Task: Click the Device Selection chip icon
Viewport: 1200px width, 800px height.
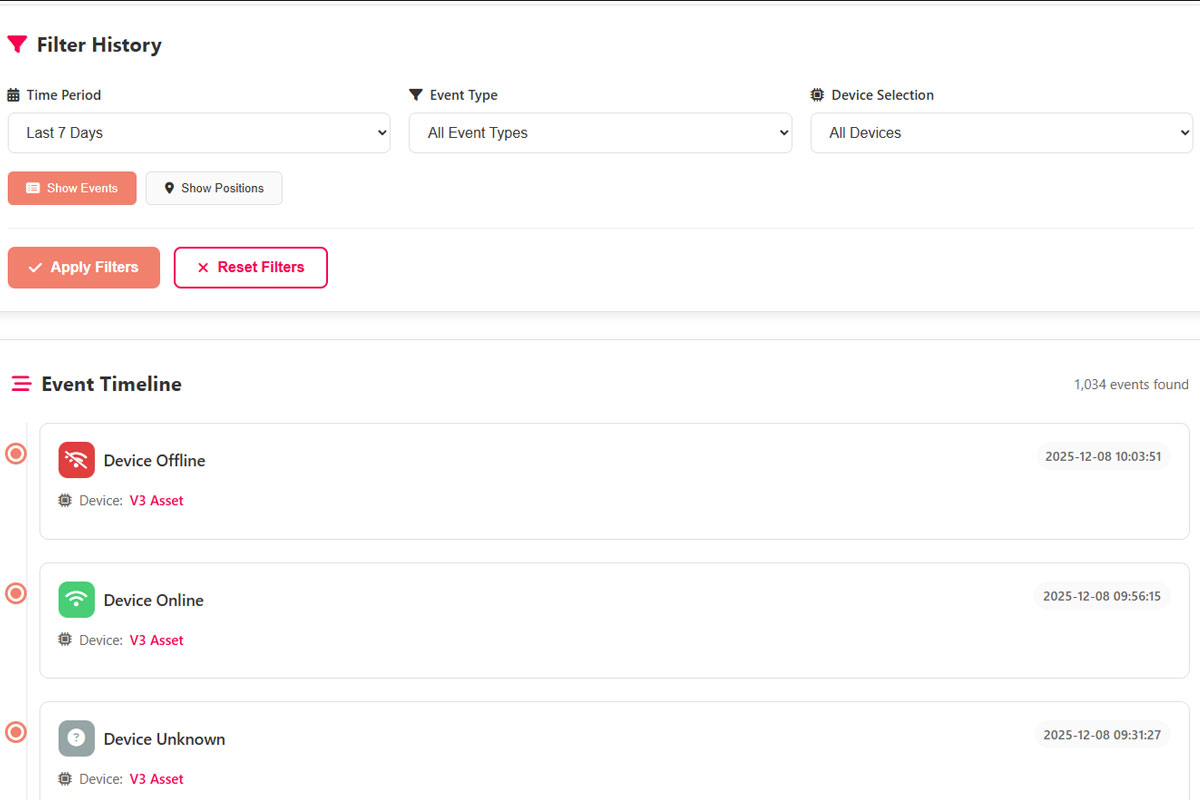Action: coord(817,95)
